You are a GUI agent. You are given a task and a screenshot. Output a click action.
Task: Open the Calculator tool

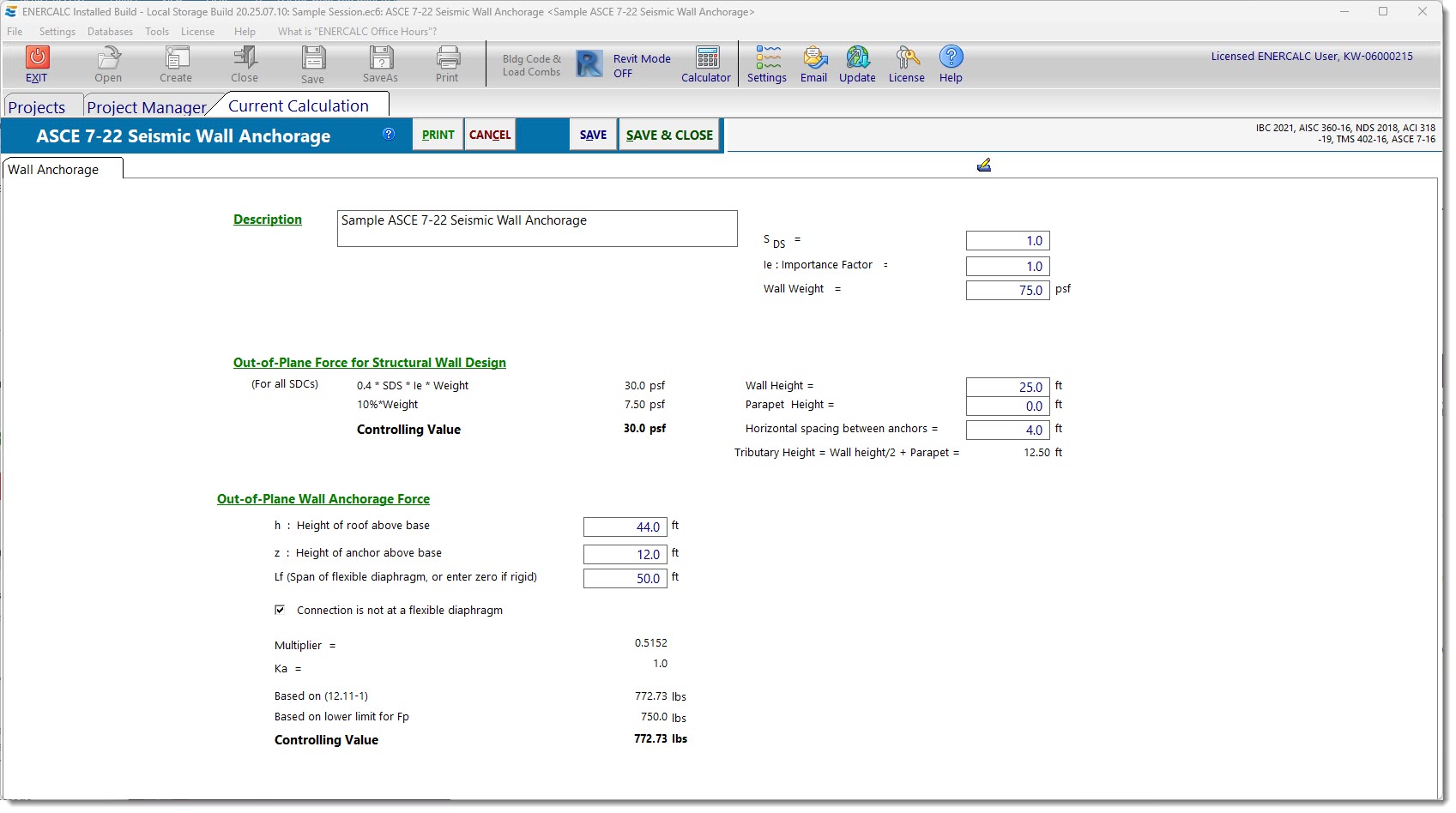pos(708,57)
